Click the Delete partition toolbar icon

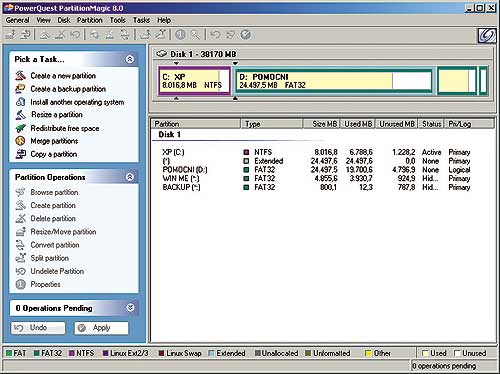point(60,35)
